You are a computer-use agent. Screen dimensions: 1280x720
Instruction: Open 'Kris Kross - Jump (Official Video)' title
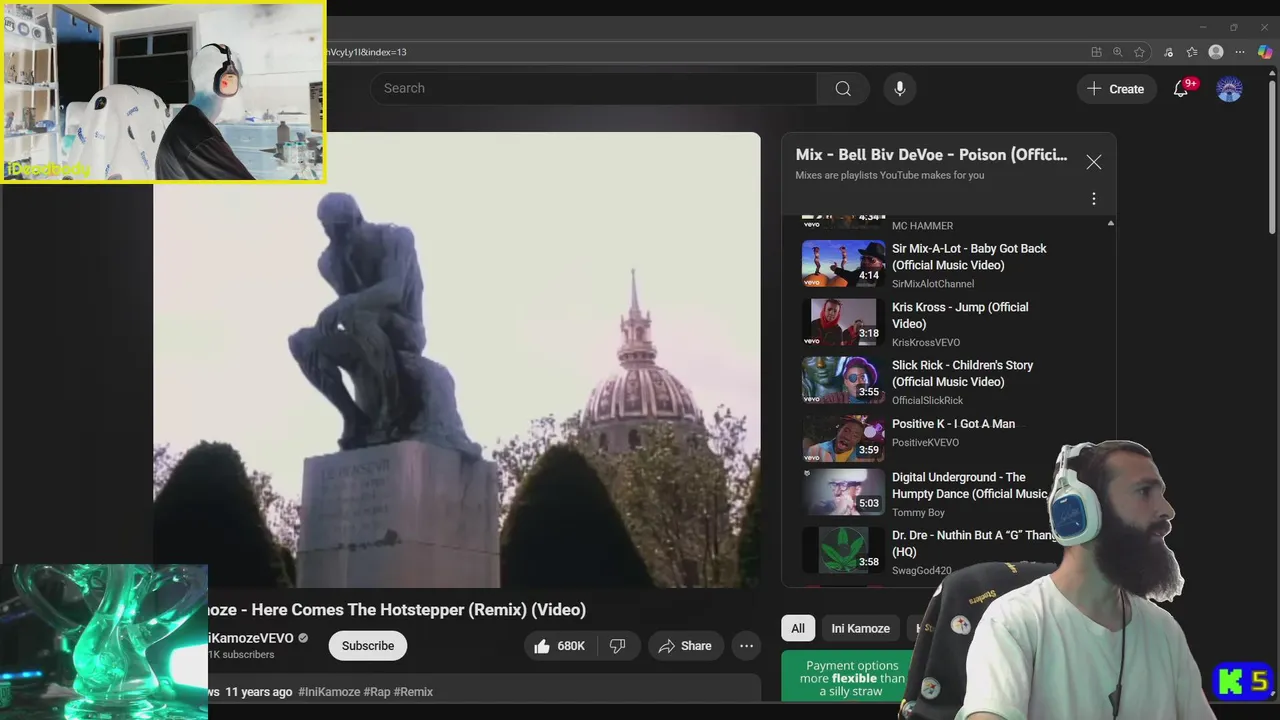[960, 315]
